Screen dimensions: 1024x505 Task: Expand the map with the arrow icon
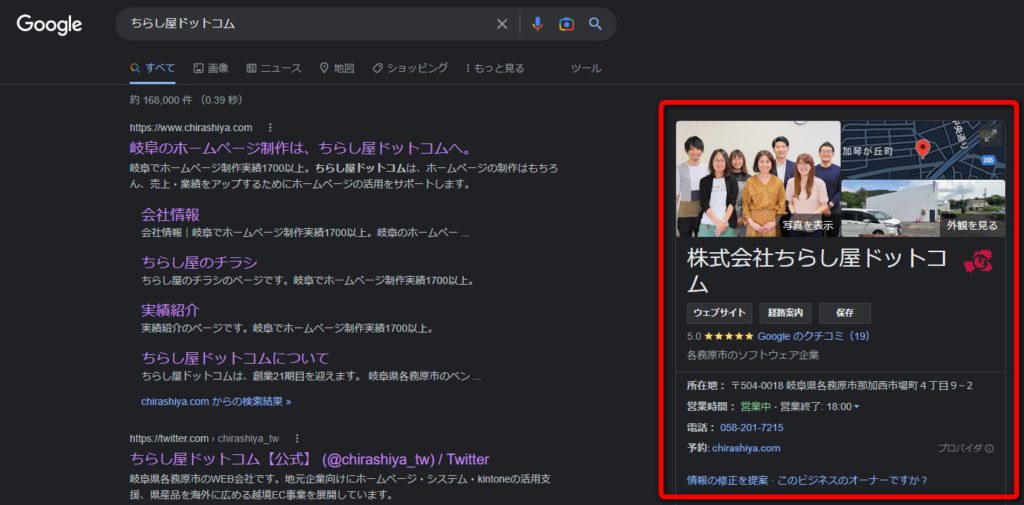990,136
